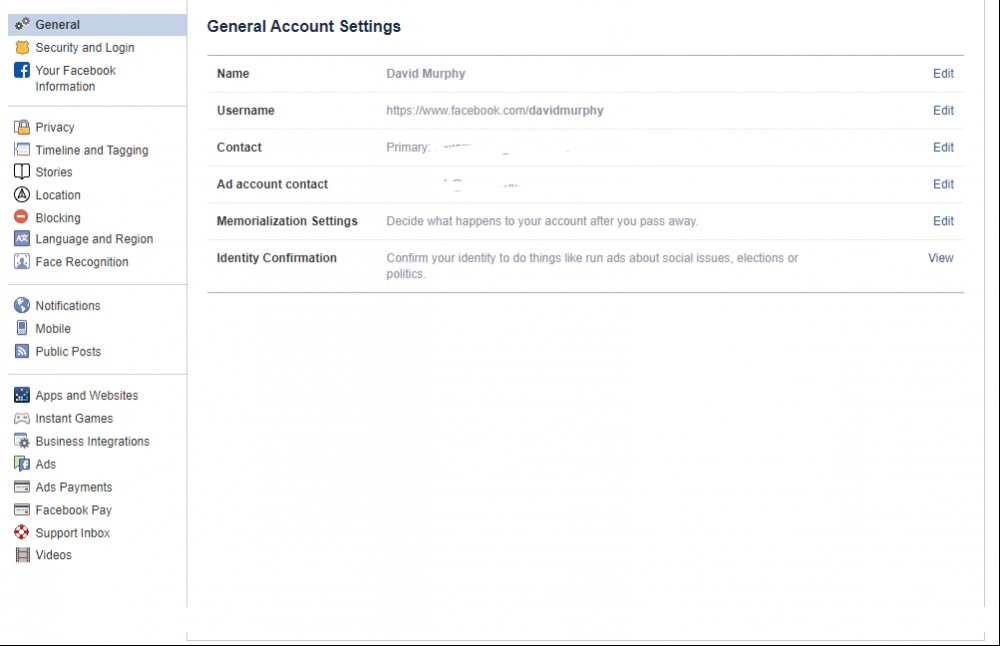
Task: Click 'Decide what happens to your account' text
Action: [542, 221]
